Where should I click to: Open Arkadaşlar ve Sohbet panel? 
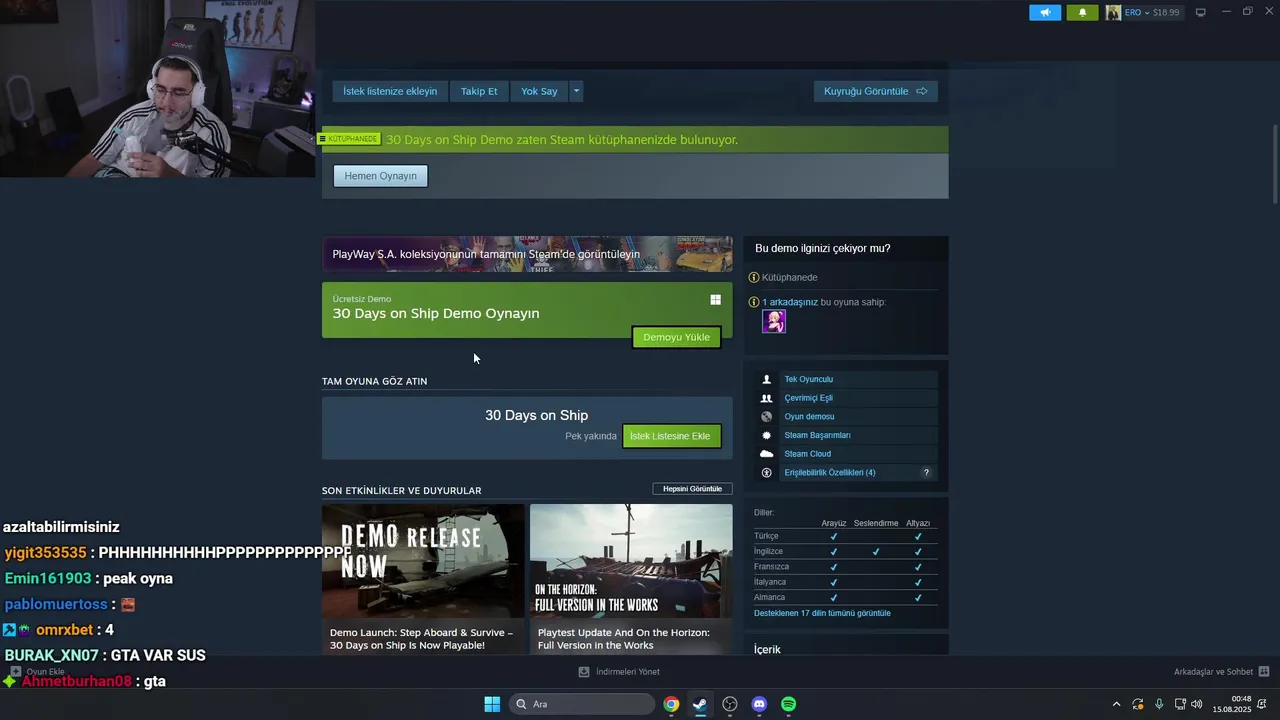(1213, 672)
